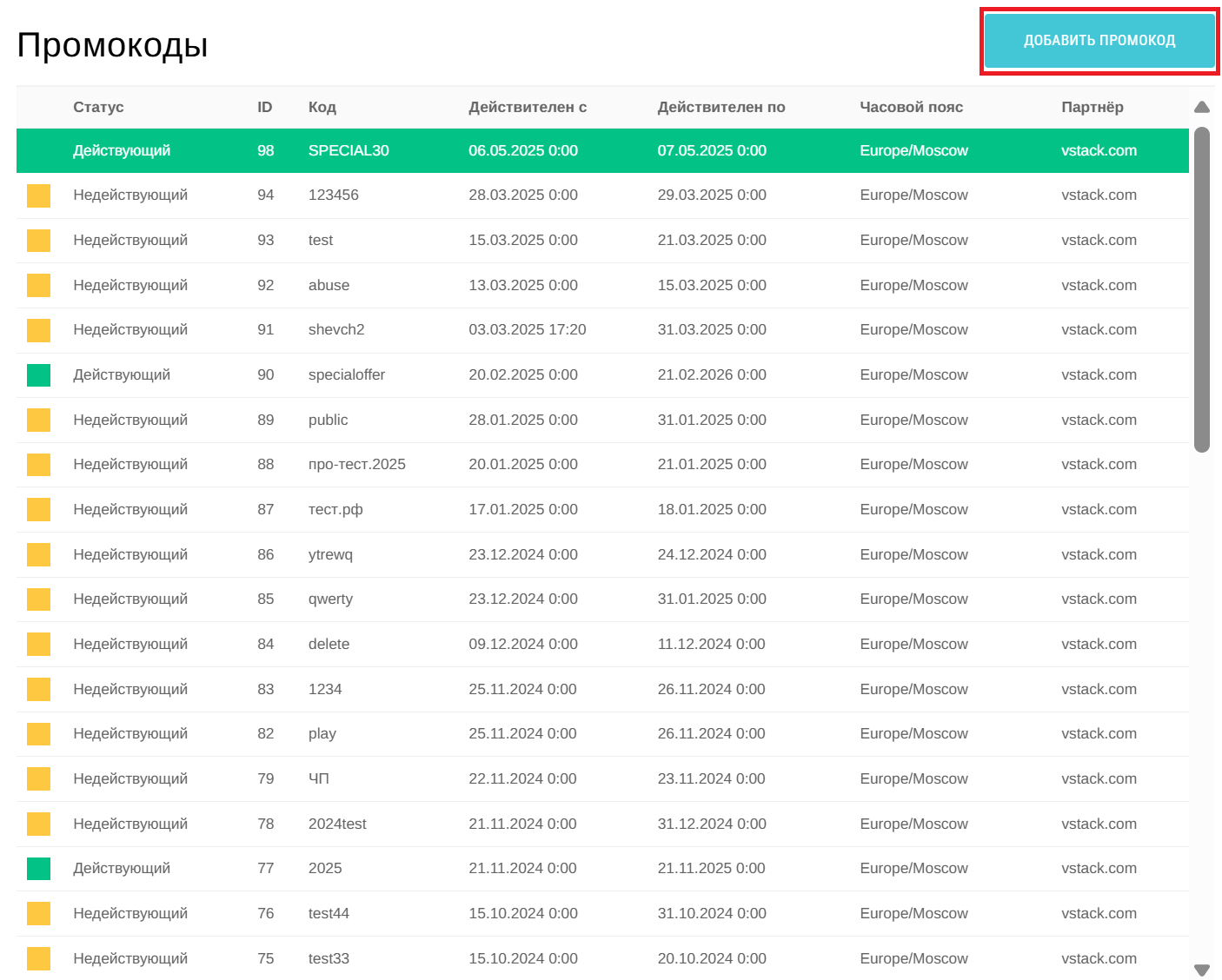Click end date 21.11.2025 0:00

coord(712,868)
